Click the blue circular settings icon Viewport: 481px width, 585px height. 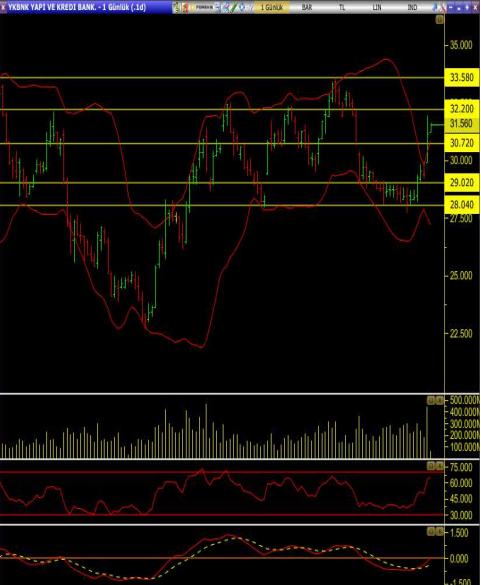click(x=242, y=7)
